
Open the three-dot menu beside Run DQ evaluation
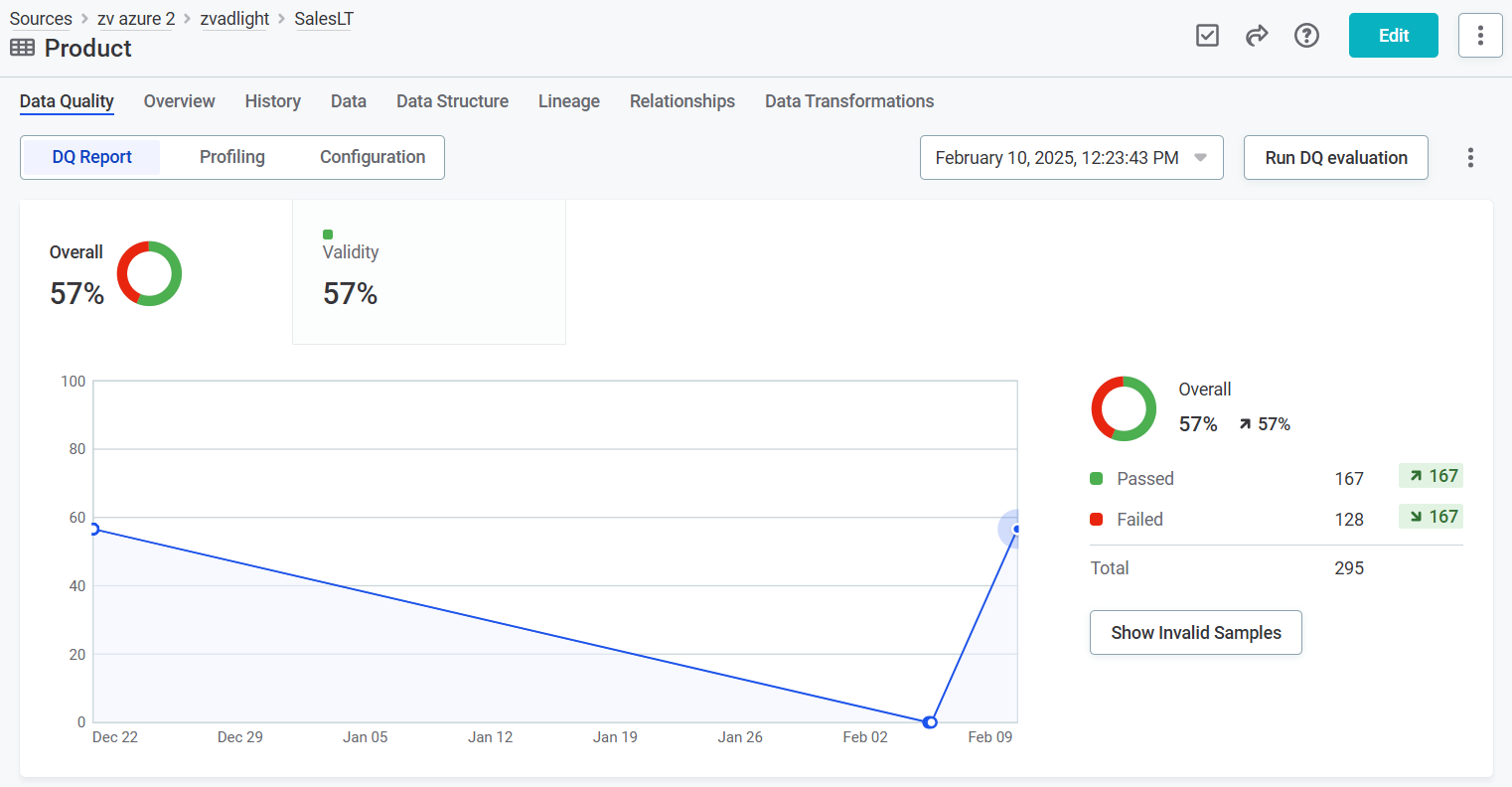point(1469,158)
